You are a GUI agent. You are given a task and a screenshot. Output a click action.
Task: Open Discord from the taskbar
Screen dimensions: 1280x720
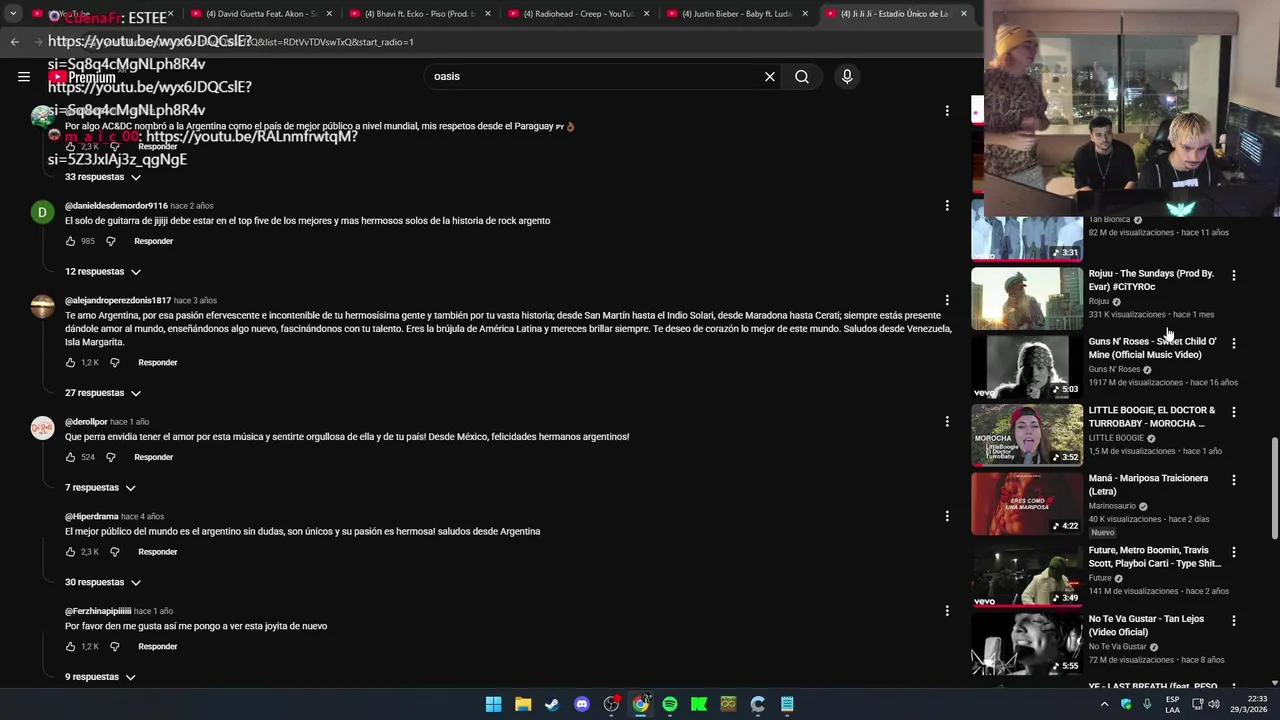(582, 704)
